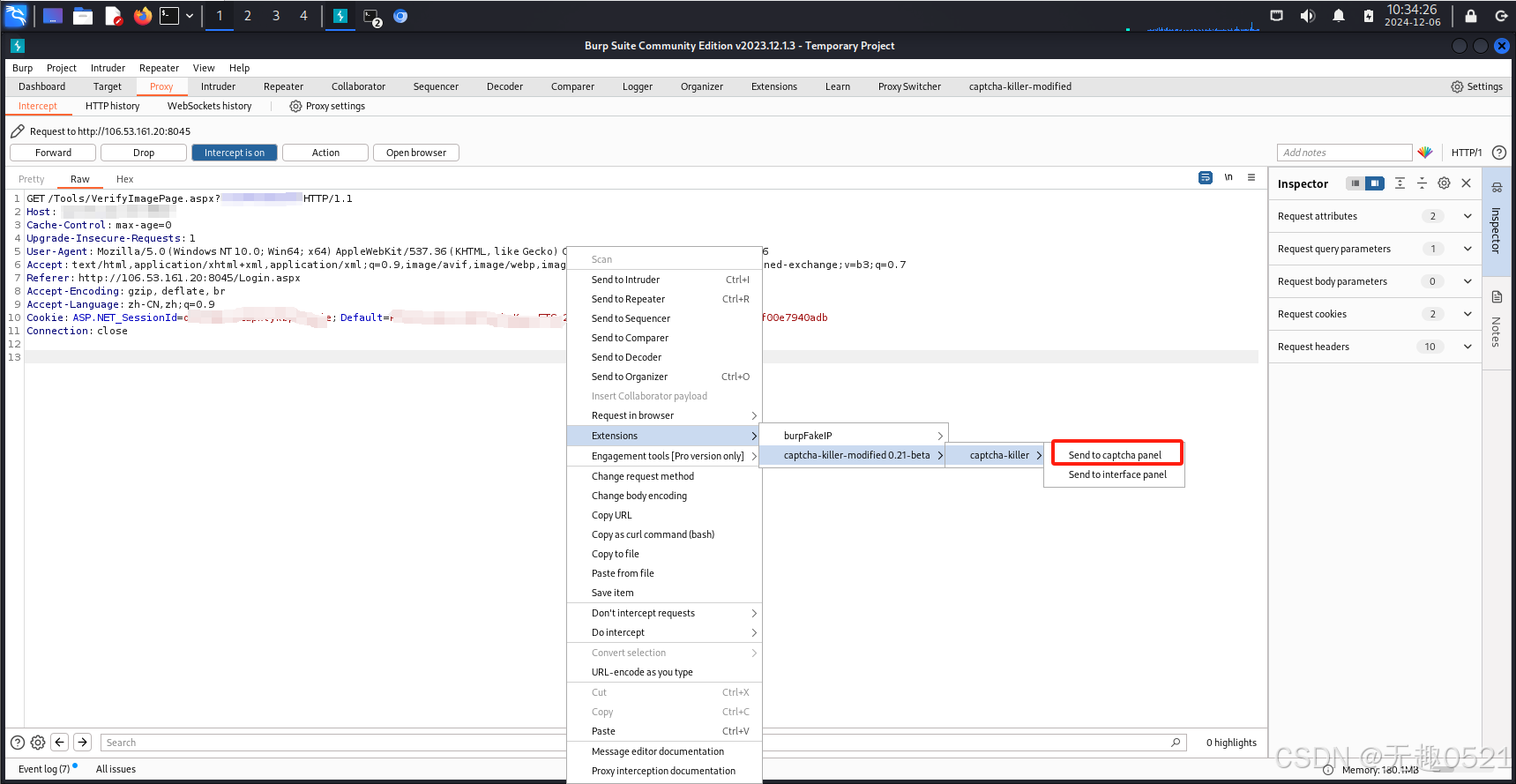
Task: Open the help question mark near HTTP/1
Action: tap(1498, 153)
